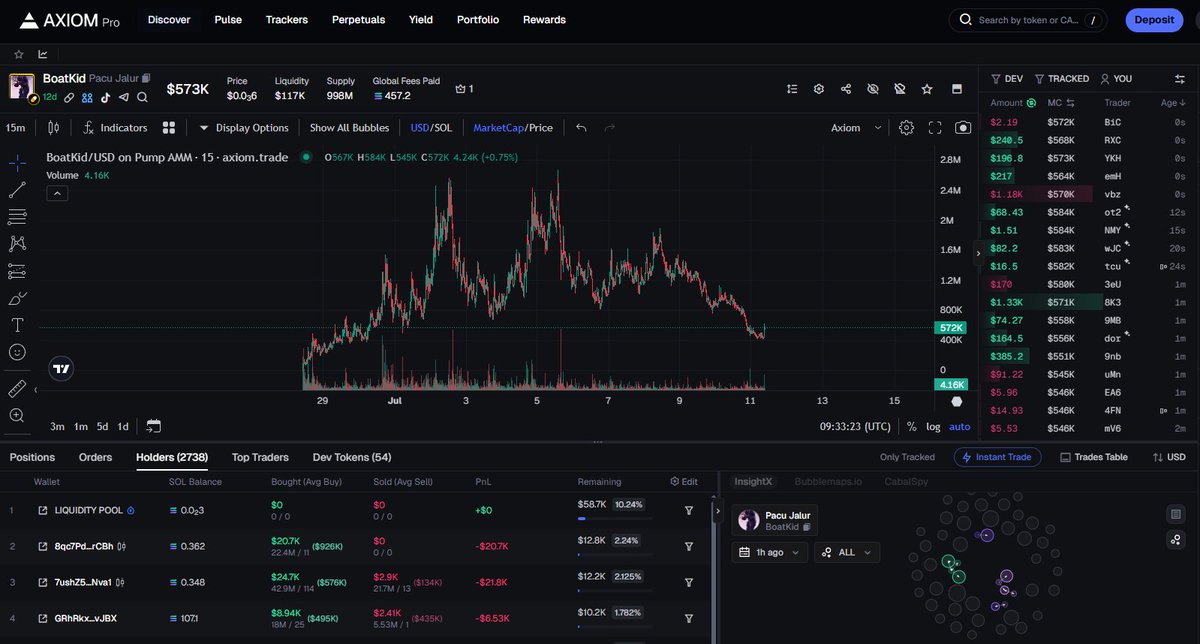This screenshot has height=644, width=1200.
Task: Toggle the DEV trades filter
Action: point(1007,78)
